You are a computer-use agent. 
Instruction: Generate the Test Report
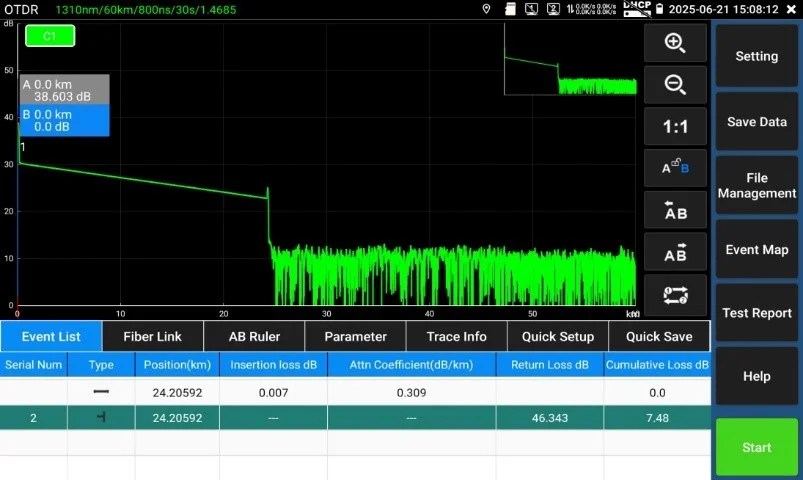pyautogui.click(x=756, y=313)
